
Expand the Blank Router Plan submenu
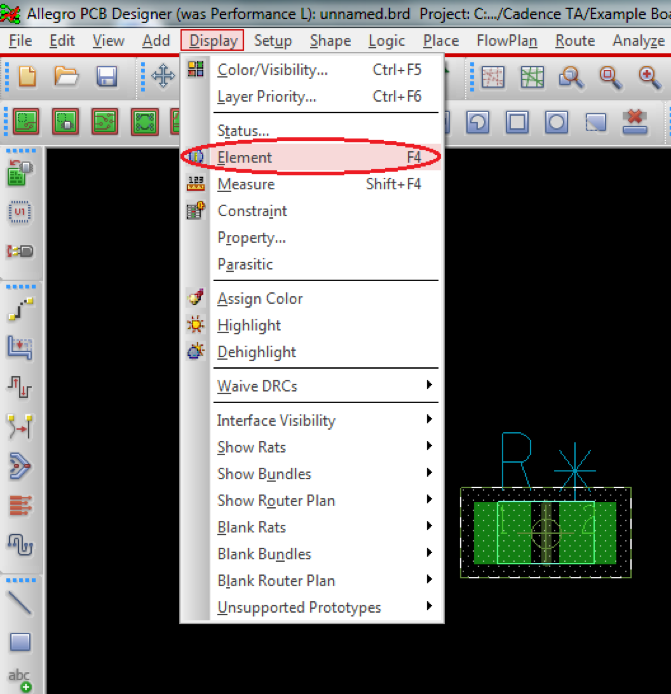(x=312, y=581)
